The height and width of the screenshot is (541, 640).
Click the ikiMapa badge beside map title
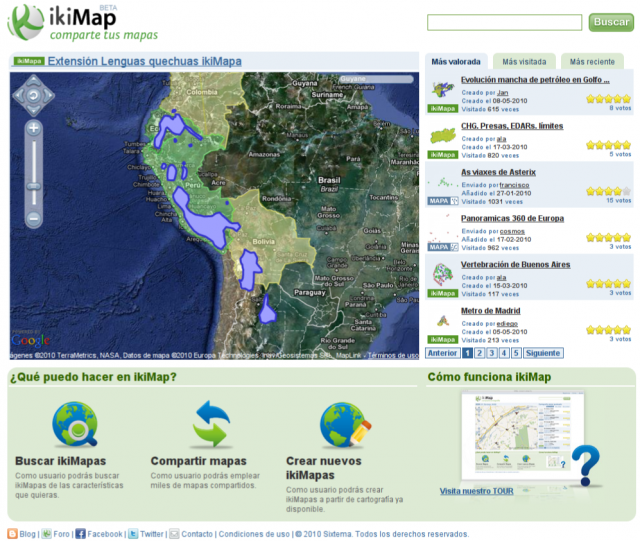point(29,61)
